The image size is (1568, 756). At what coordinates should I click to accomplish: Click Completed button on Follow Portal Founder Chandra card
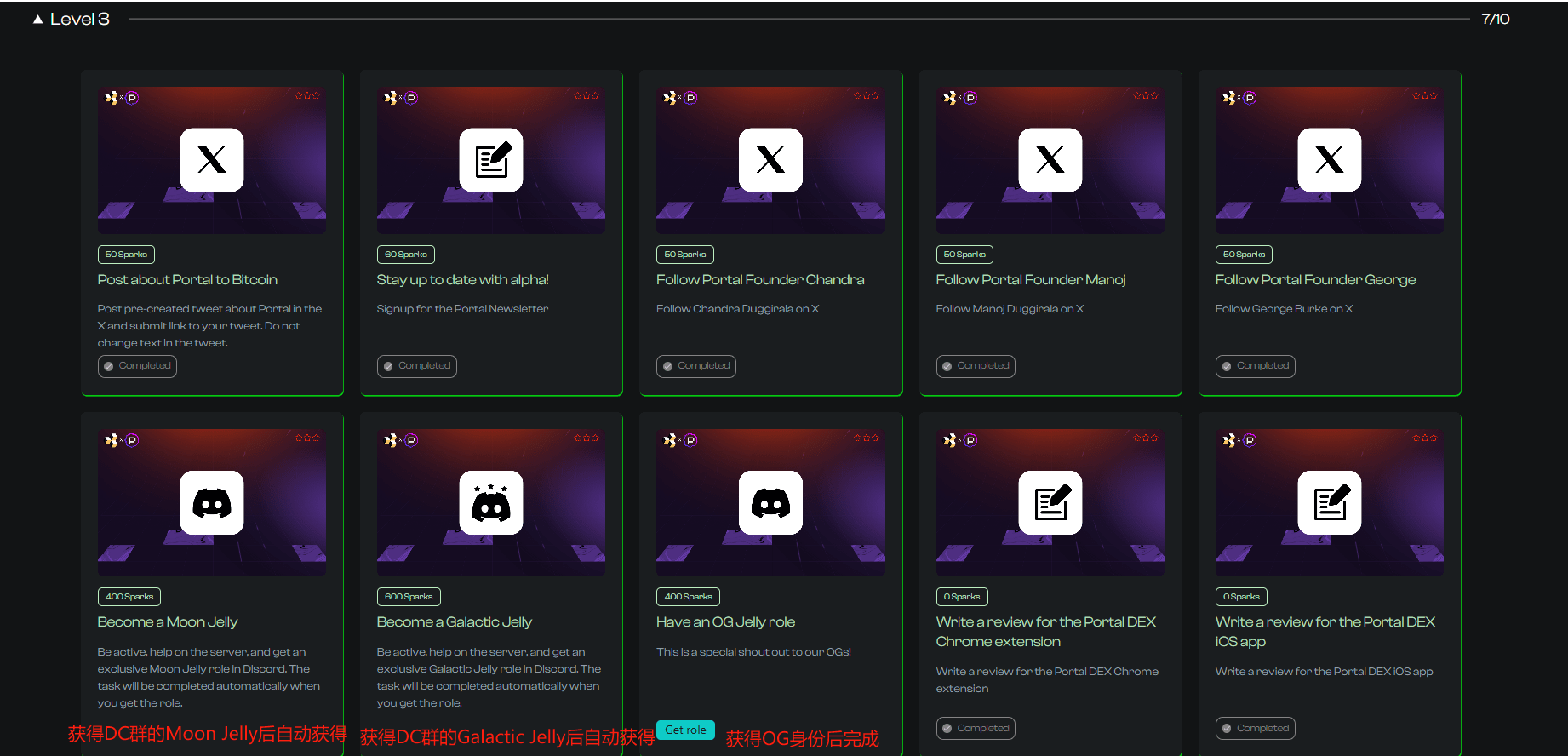(696, 366)
